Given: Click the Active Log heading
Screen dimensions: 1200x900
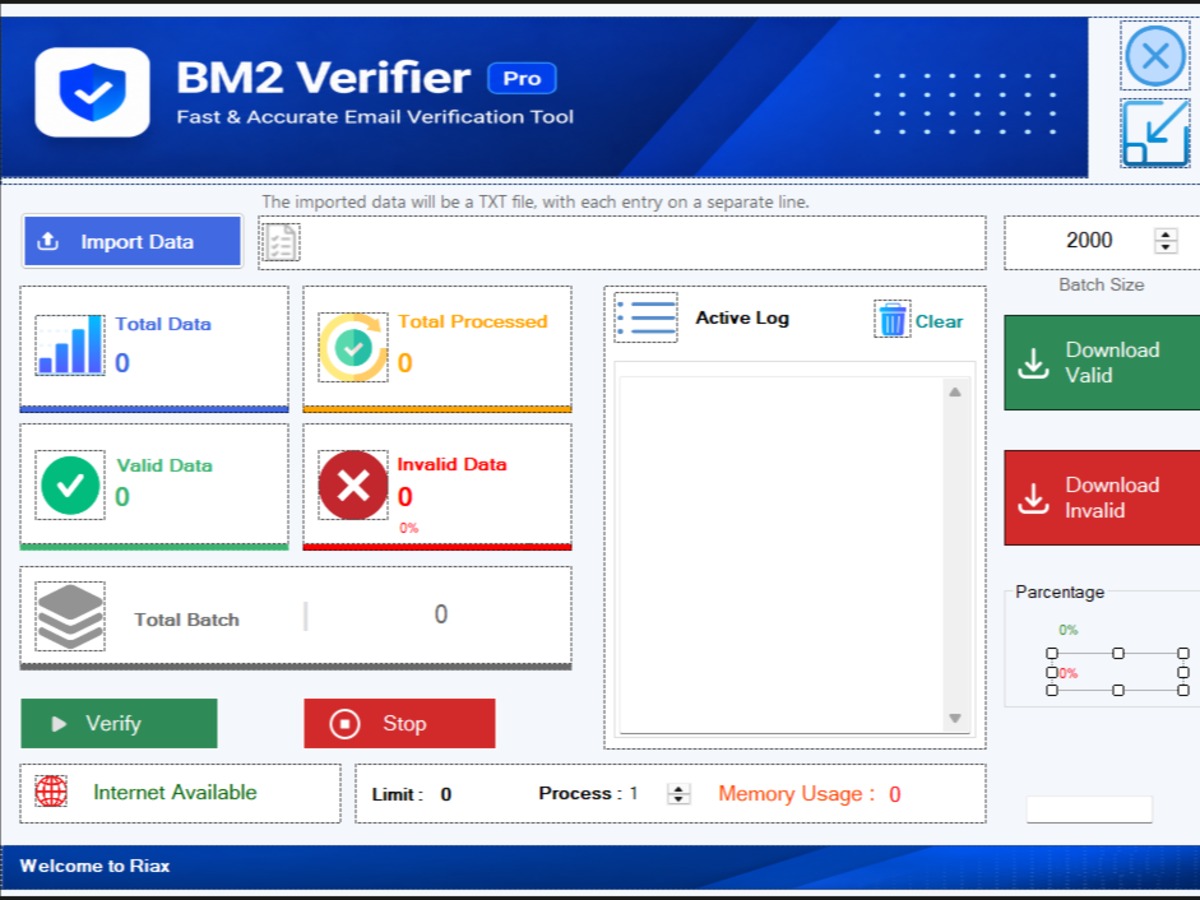Looking at the screenshot, I should click(742, 318).
